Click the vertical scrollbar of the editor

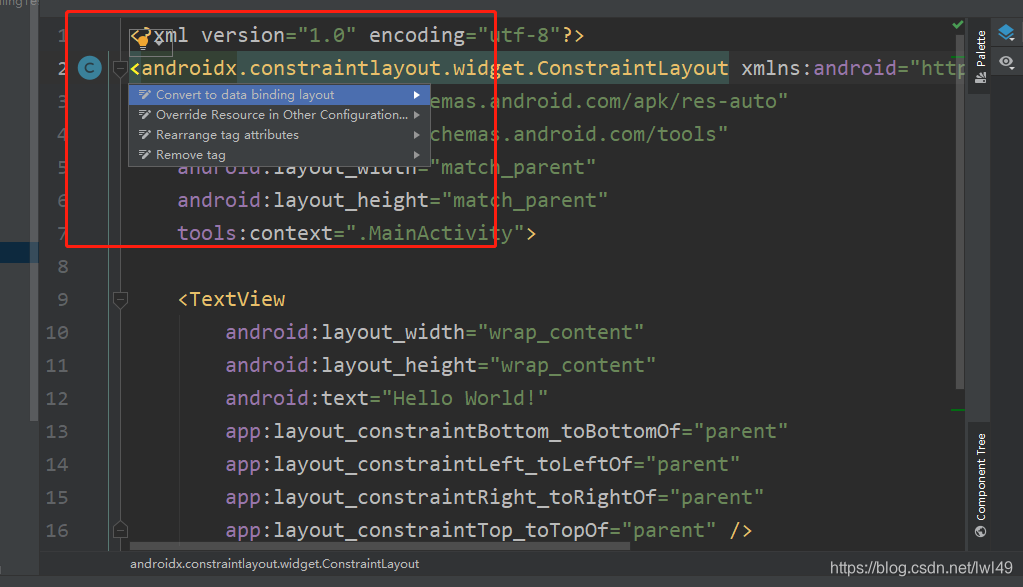click(x=959, y=212)
